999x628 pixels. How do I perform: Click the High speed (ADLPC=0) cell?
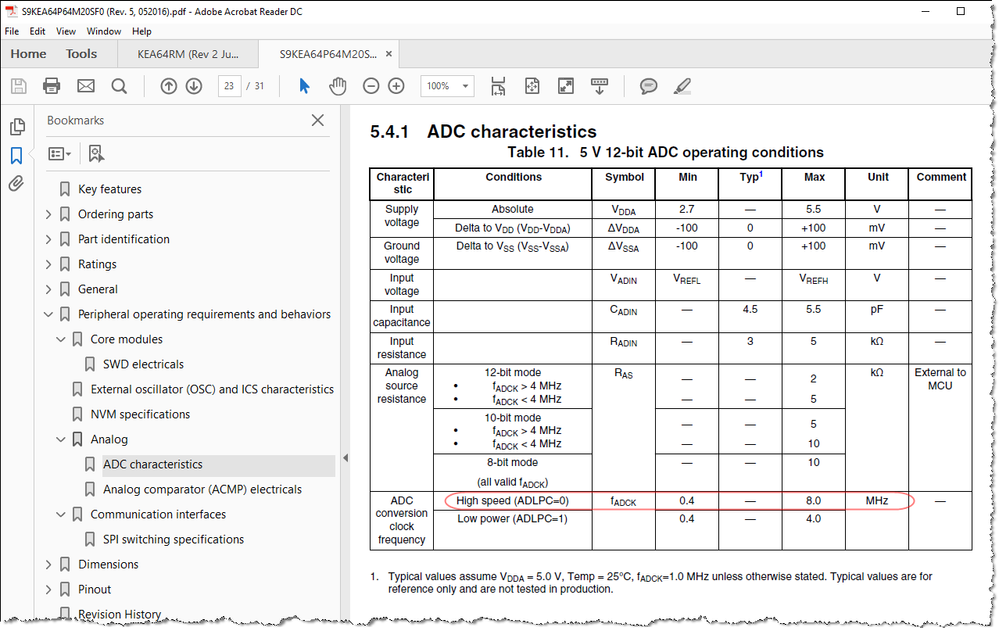point(512,501)
